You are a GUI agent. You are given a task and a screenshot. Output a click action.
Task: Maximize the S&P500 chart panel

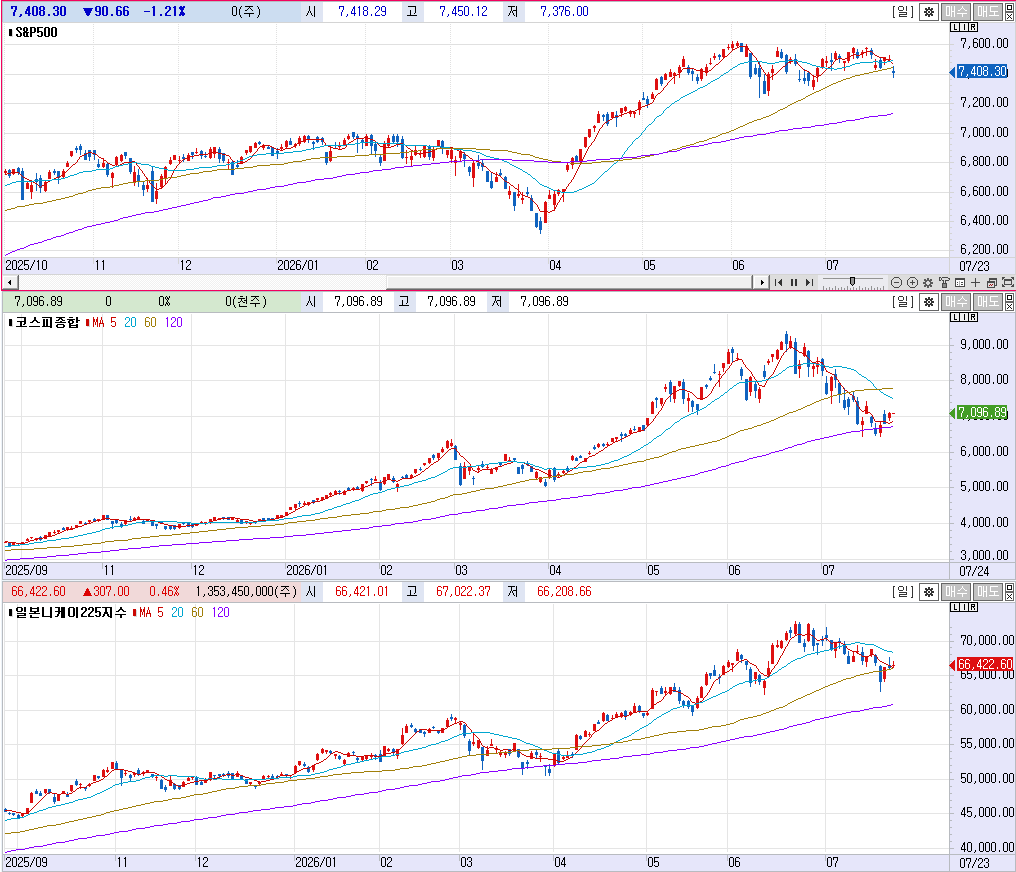(x=1009, y=7)
